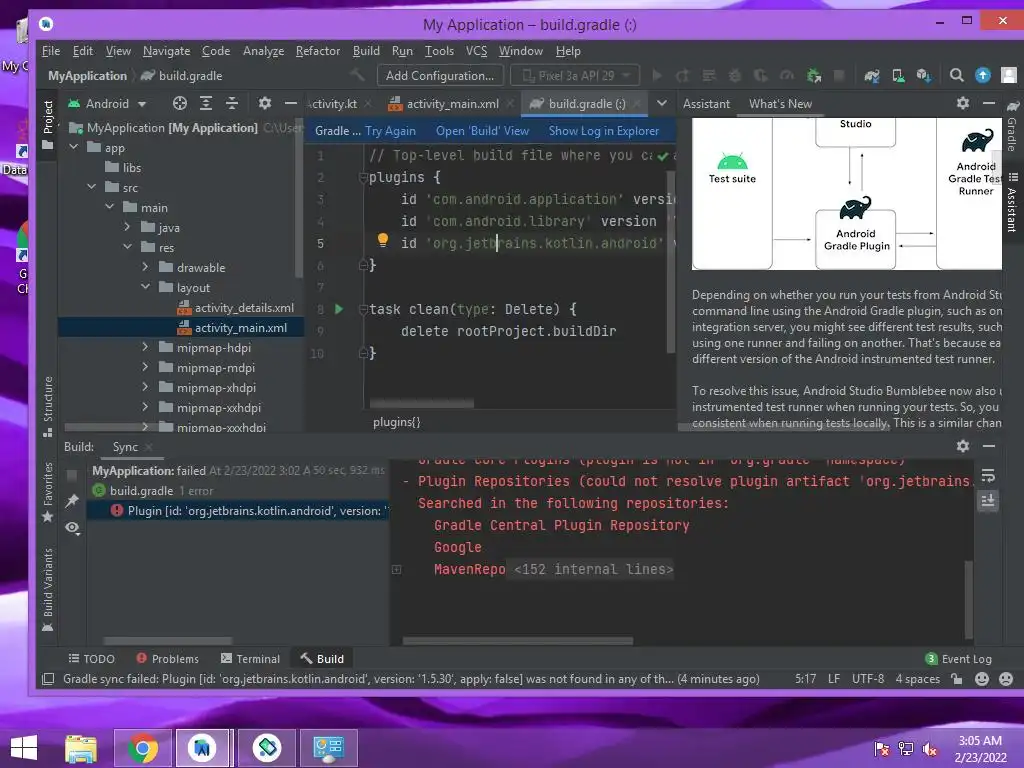Click Open 'Build' View link
This screenshot has width=1024, height=768.
[483, 131]
